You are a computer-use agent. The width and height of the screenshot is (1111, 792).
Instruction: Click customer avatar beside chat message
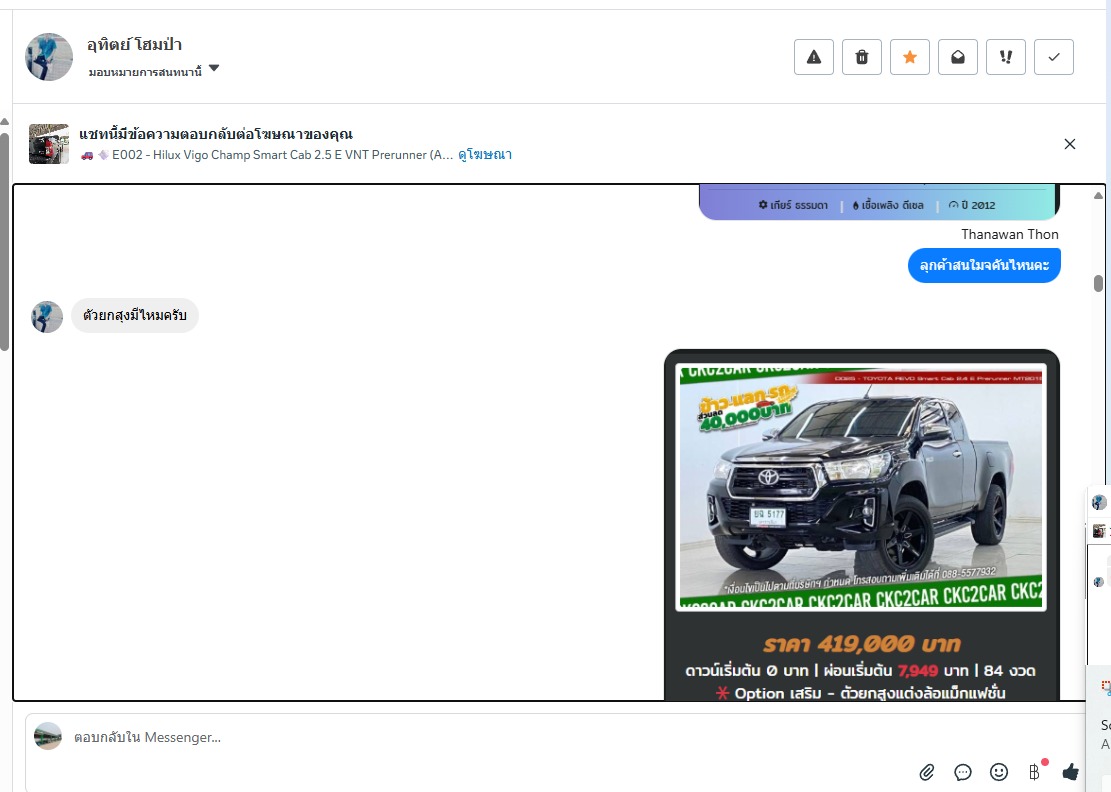[47, 317]
